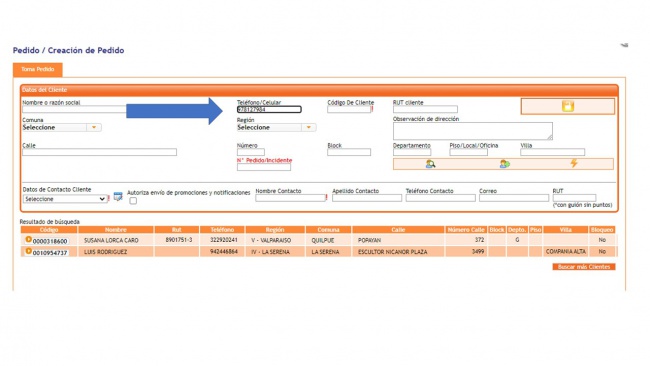650x366 pixels.
Task: Select customer 0010954737 row arrow icon
Action: pos(29,251)
